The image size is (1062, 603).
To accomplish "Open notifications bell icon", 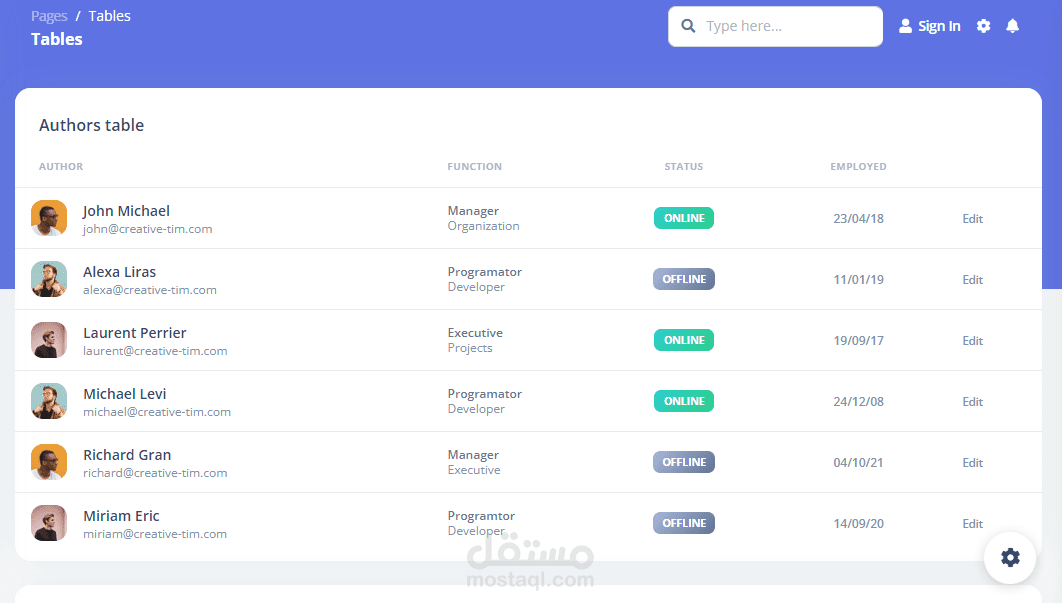I will click(x=1013, y=26).
